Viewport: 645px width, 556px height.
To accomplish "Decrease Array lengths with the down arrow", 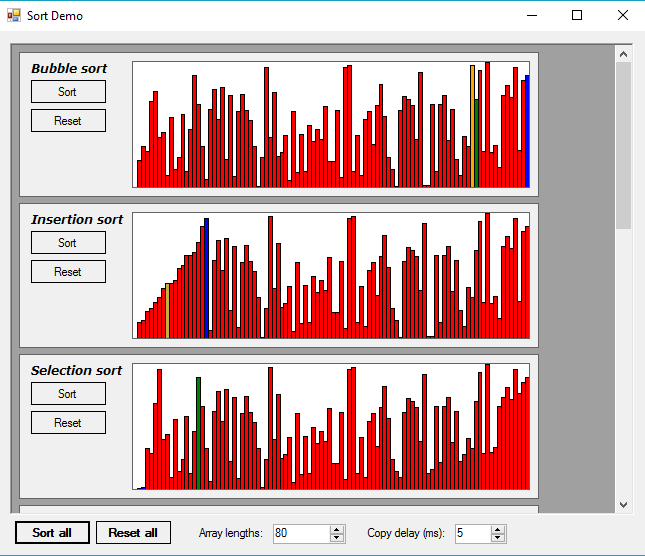I will [x=337, y=537].
